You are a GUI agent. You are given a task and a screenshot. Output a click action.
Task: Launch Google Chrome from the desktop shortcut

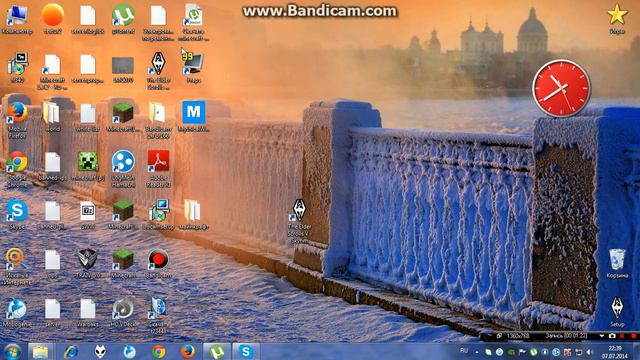[x=17, y=167]
